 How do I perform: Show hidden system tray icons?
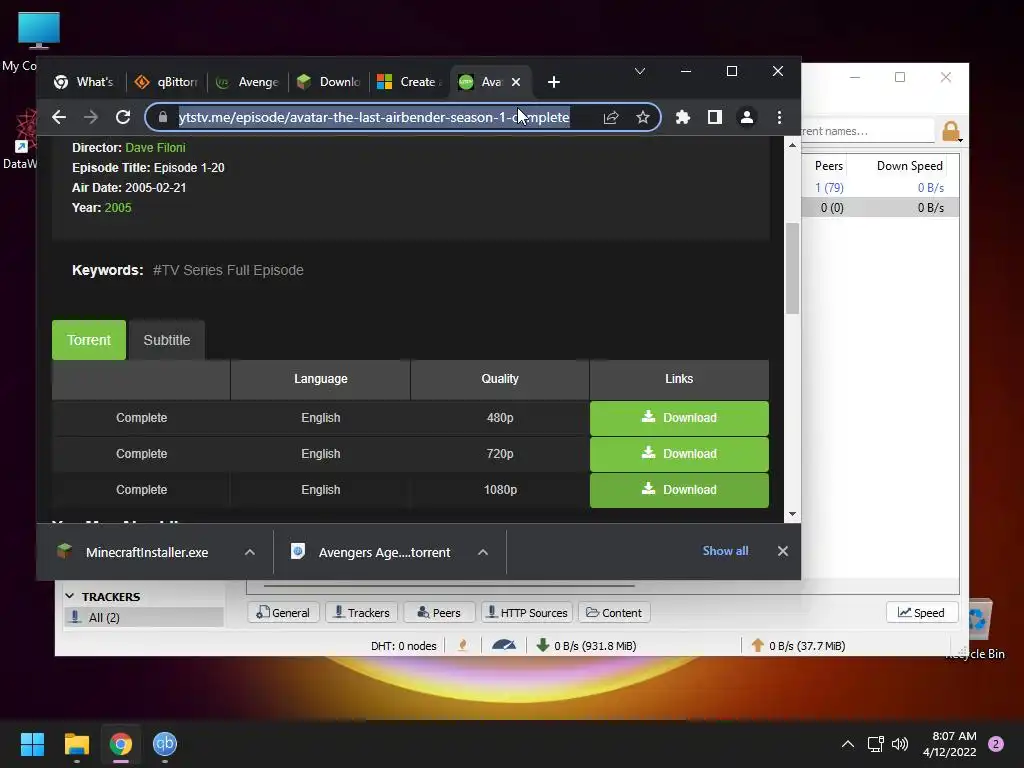point(847,744)
